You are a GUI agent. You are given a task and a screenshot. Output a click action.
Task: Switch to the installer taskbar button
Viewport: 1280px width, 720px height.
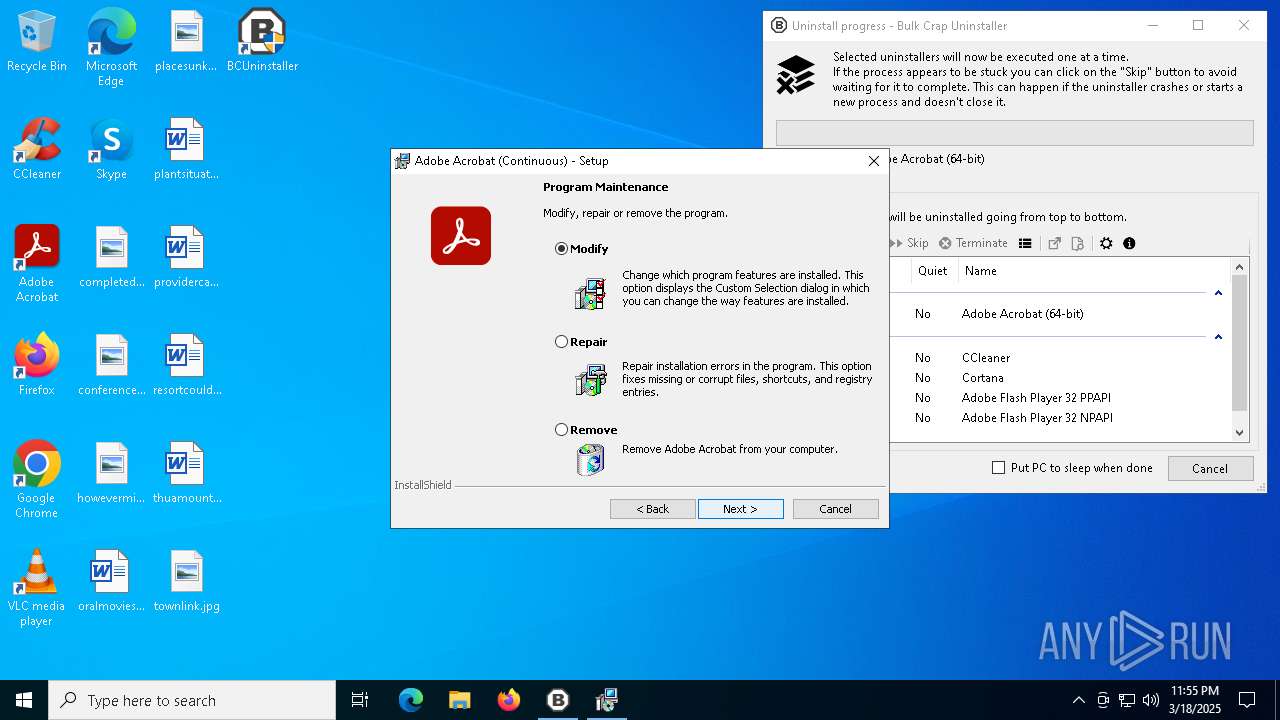[x=606, y=700]
